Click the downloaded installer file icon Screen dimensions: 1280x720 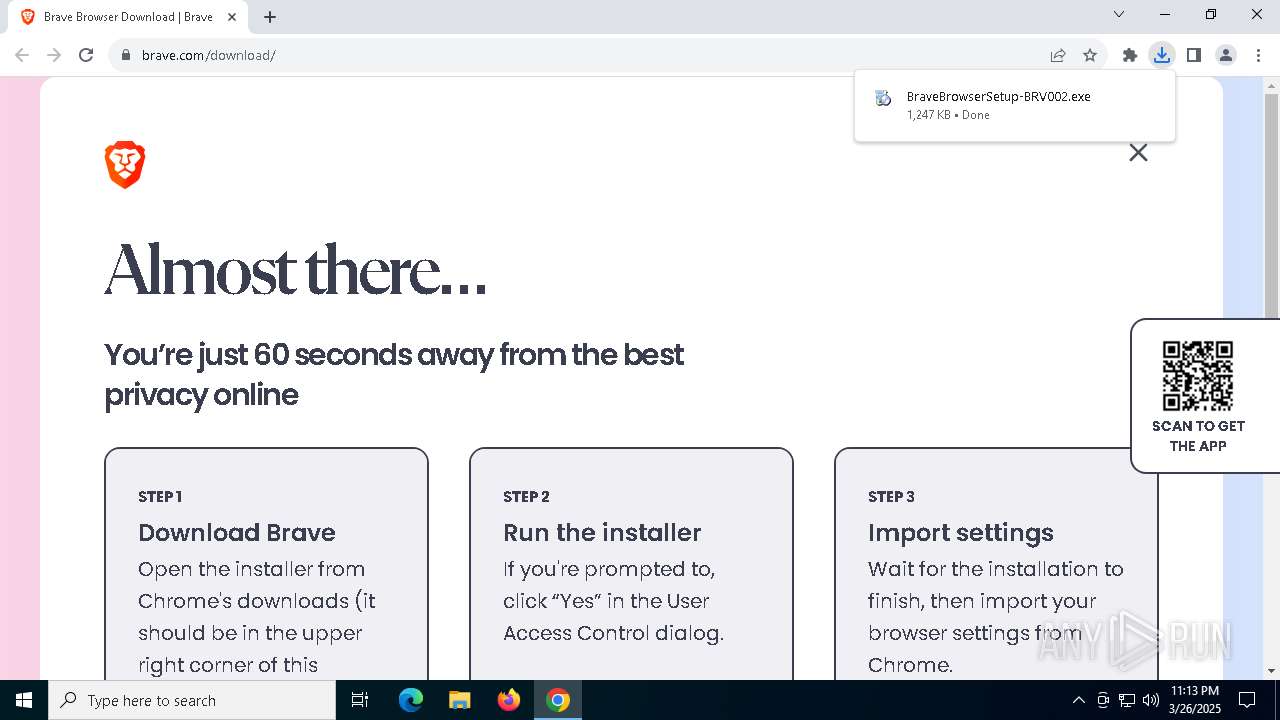tap(883, 98)
